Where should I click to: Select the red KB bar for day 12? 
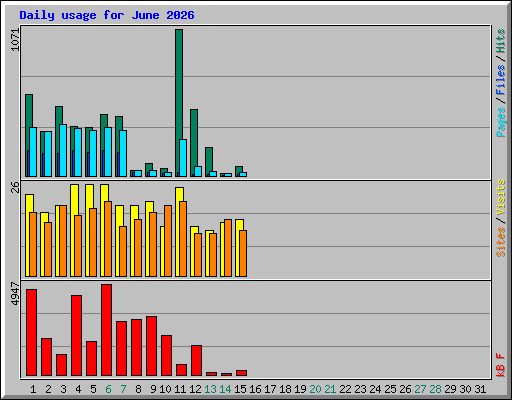(x=196, y=360)
